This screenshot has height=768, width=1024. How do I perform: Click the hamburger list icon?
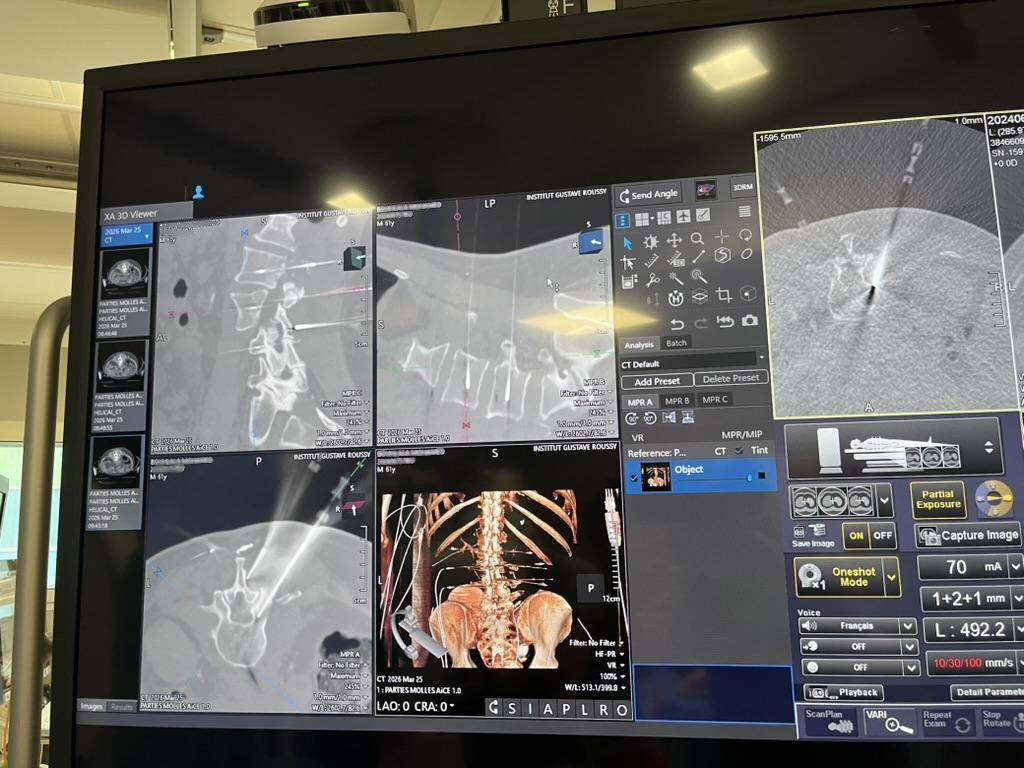tap(744, 211)
